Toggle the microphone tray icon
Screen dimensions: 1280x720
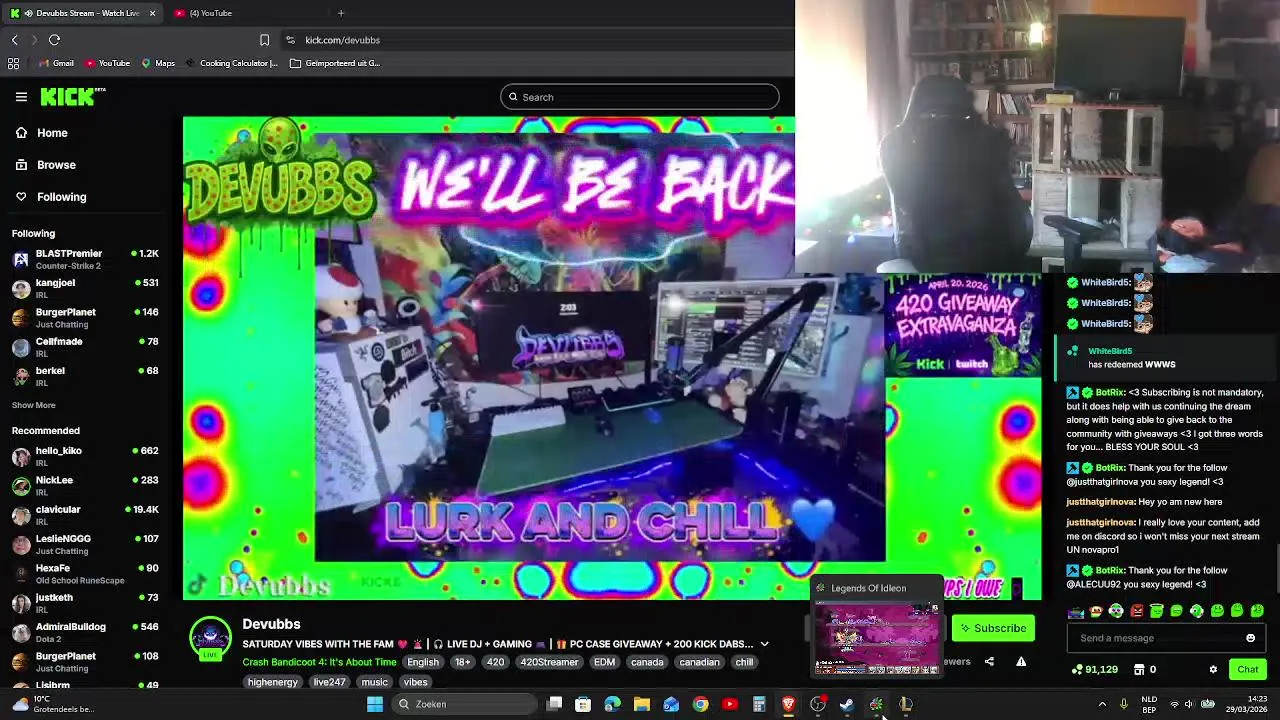(1124, 704)
